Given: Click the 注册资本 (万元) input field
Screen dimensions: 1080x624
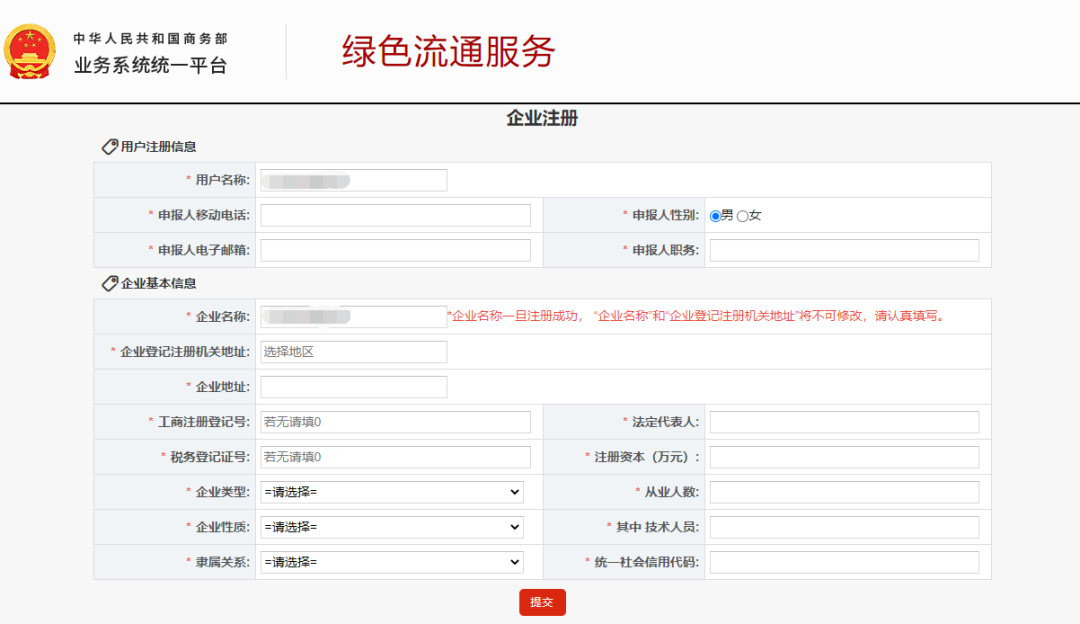Looking at the screenshot, I should pos(843,456).
